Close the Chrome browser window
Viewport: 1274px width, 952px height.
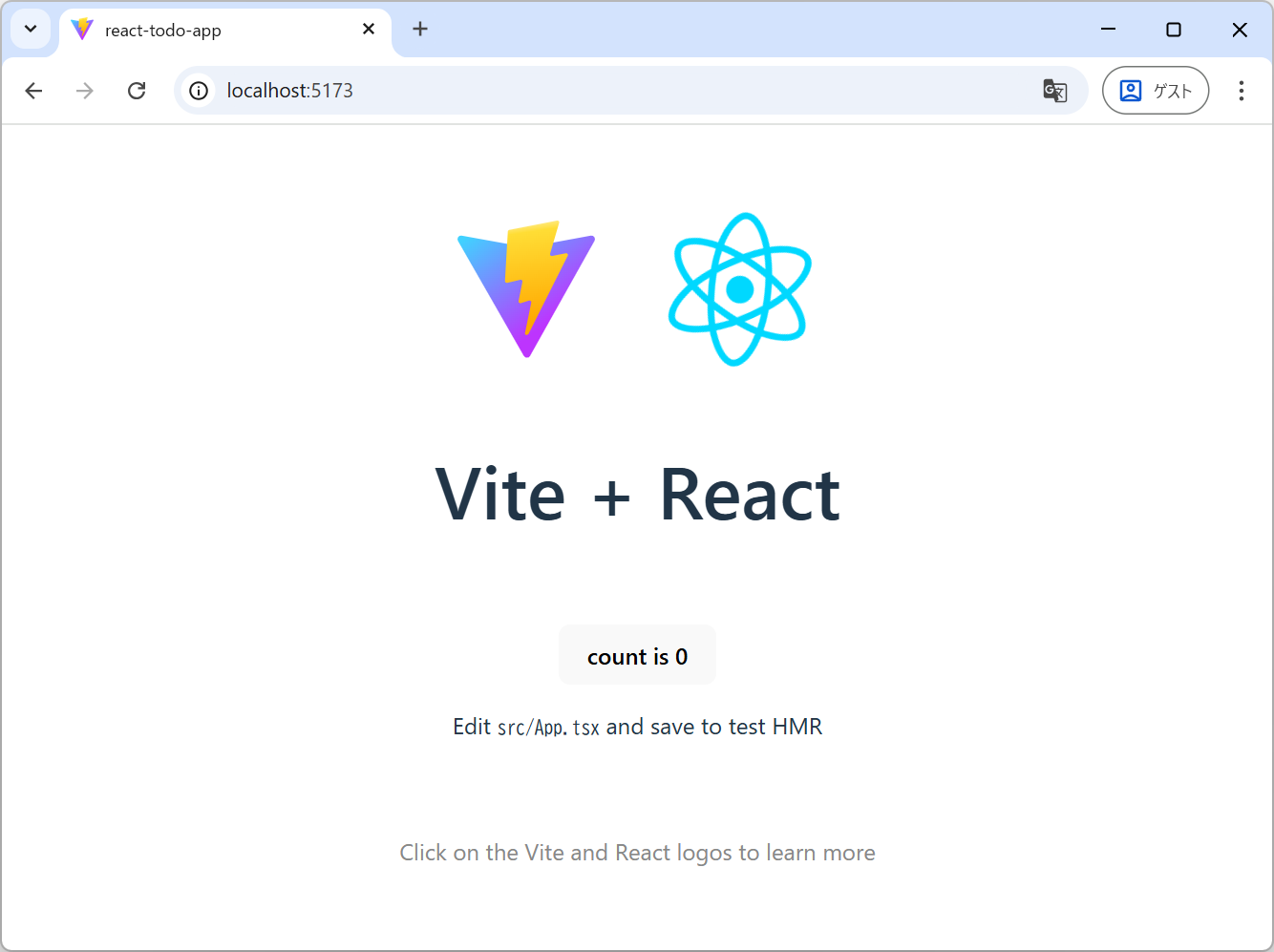pyautogui.click(x=1240, y=30)
